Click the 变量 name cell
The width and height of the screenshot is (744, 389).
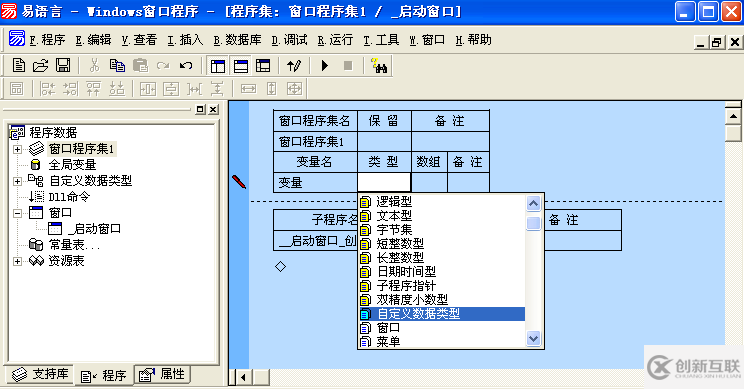(x=316, y=183)
